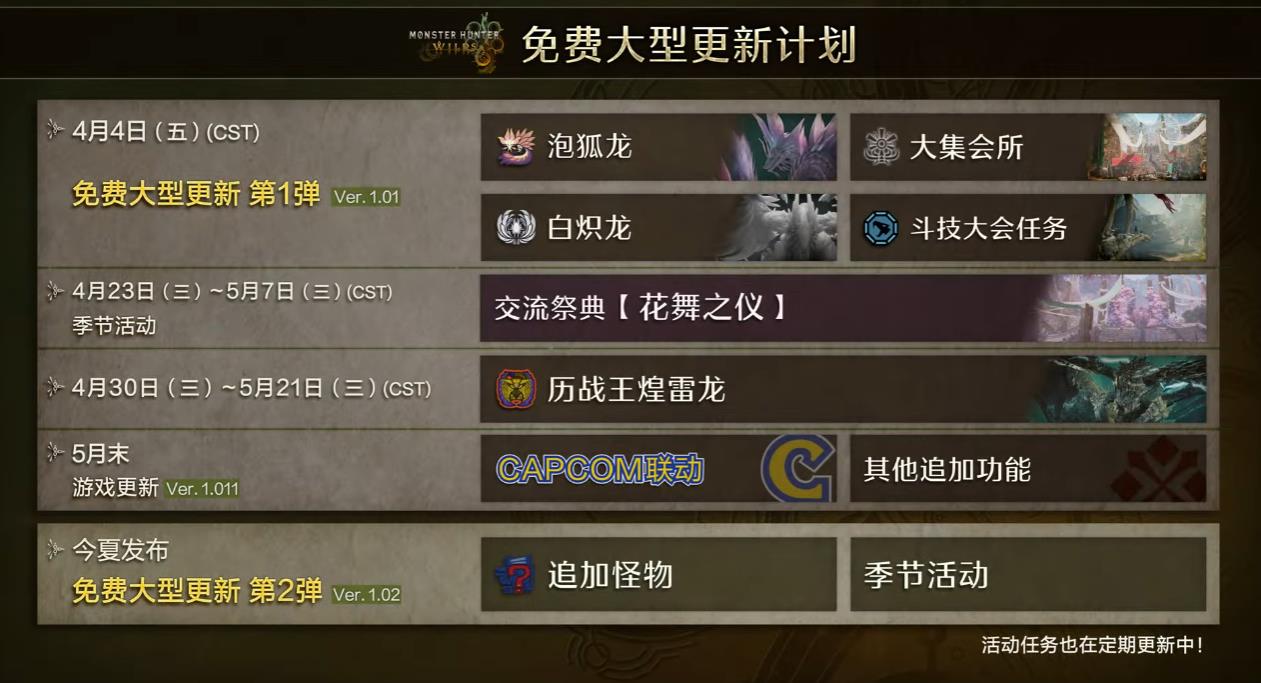
Task: Click the 大集会所 emblem icon
Action: [881, 147]
